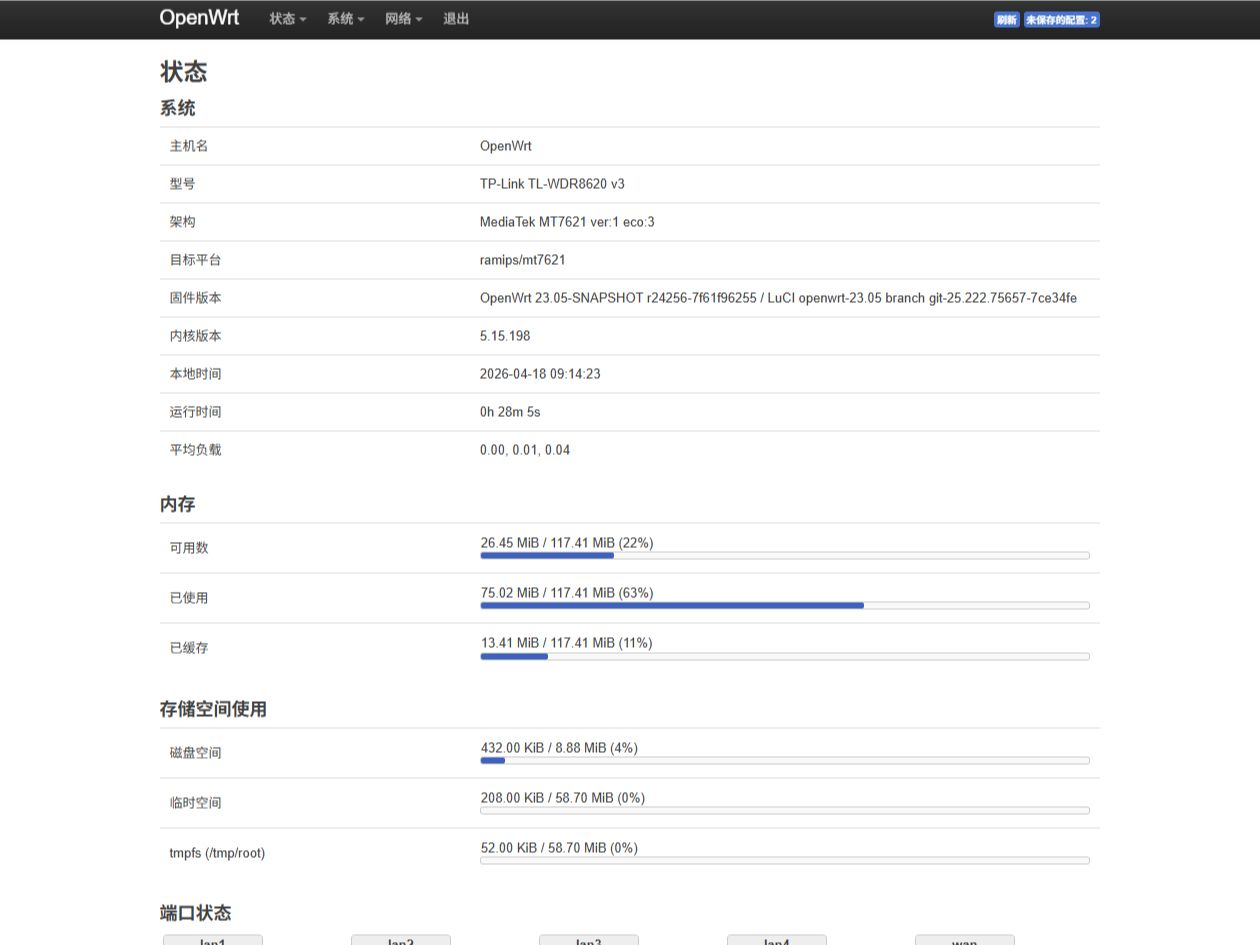Image resolution: width=1260 pixels, height=945 pixels.
Task: Click the 内存 section heading
Action: click(x=178, y=505)
